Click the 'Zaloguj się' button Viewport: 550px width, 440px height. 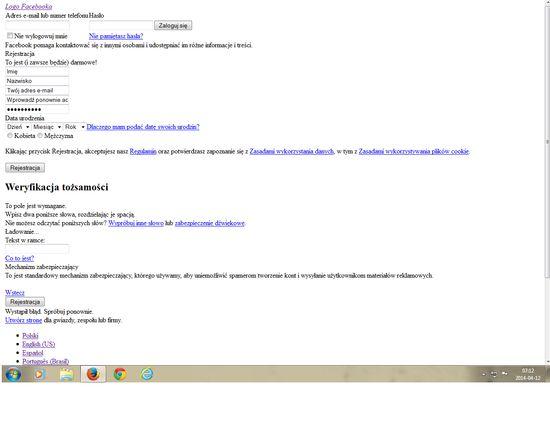click(x=173, y=25)
